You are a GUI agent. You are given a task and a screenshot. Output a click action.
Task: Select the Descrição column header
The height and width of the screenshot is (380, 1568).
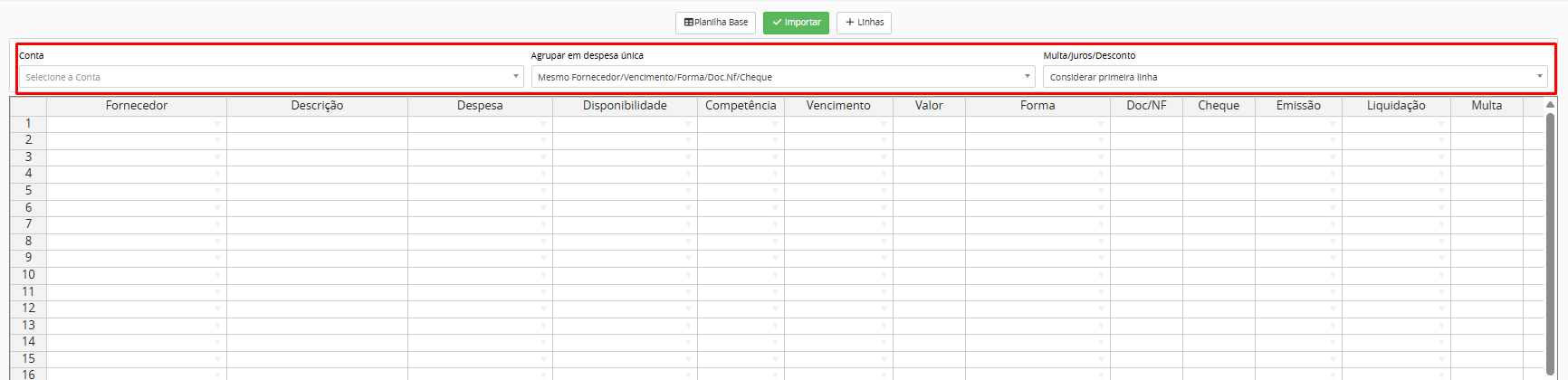(317, 106)
